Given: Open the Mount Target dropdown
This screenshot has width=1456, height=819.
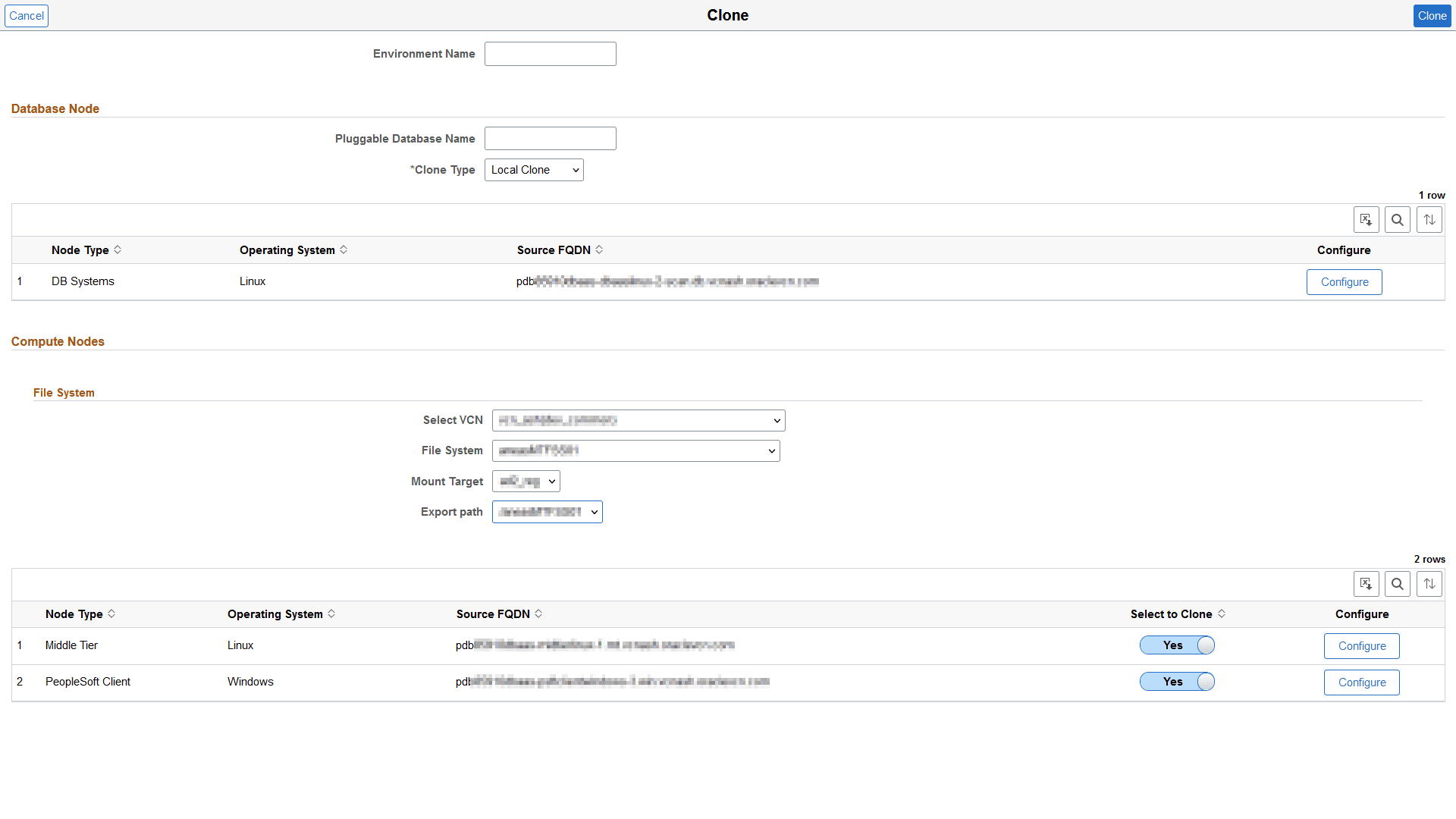Looking at the screenshot, I should [x=526, y=481].
